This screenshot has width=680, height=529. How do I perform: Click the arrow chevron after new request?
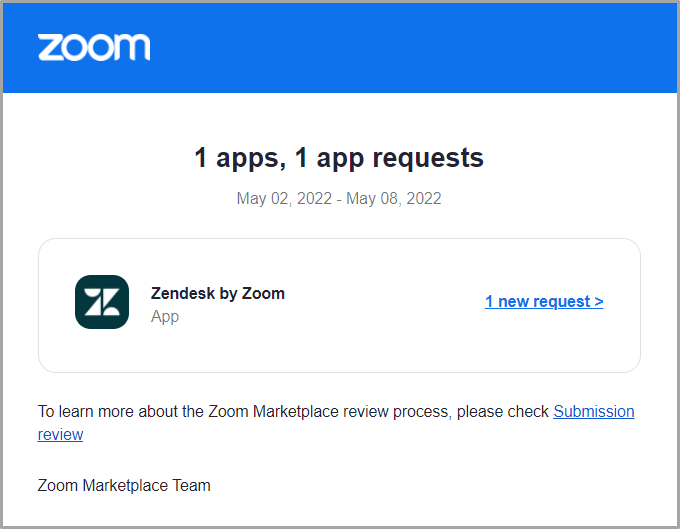pyautogui.click(x=599, y=301)
